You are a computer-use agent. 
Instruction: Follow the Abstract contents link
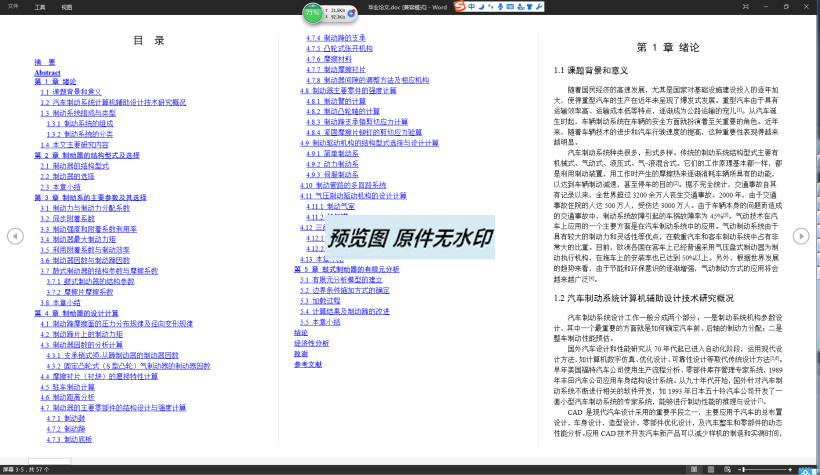48,73
